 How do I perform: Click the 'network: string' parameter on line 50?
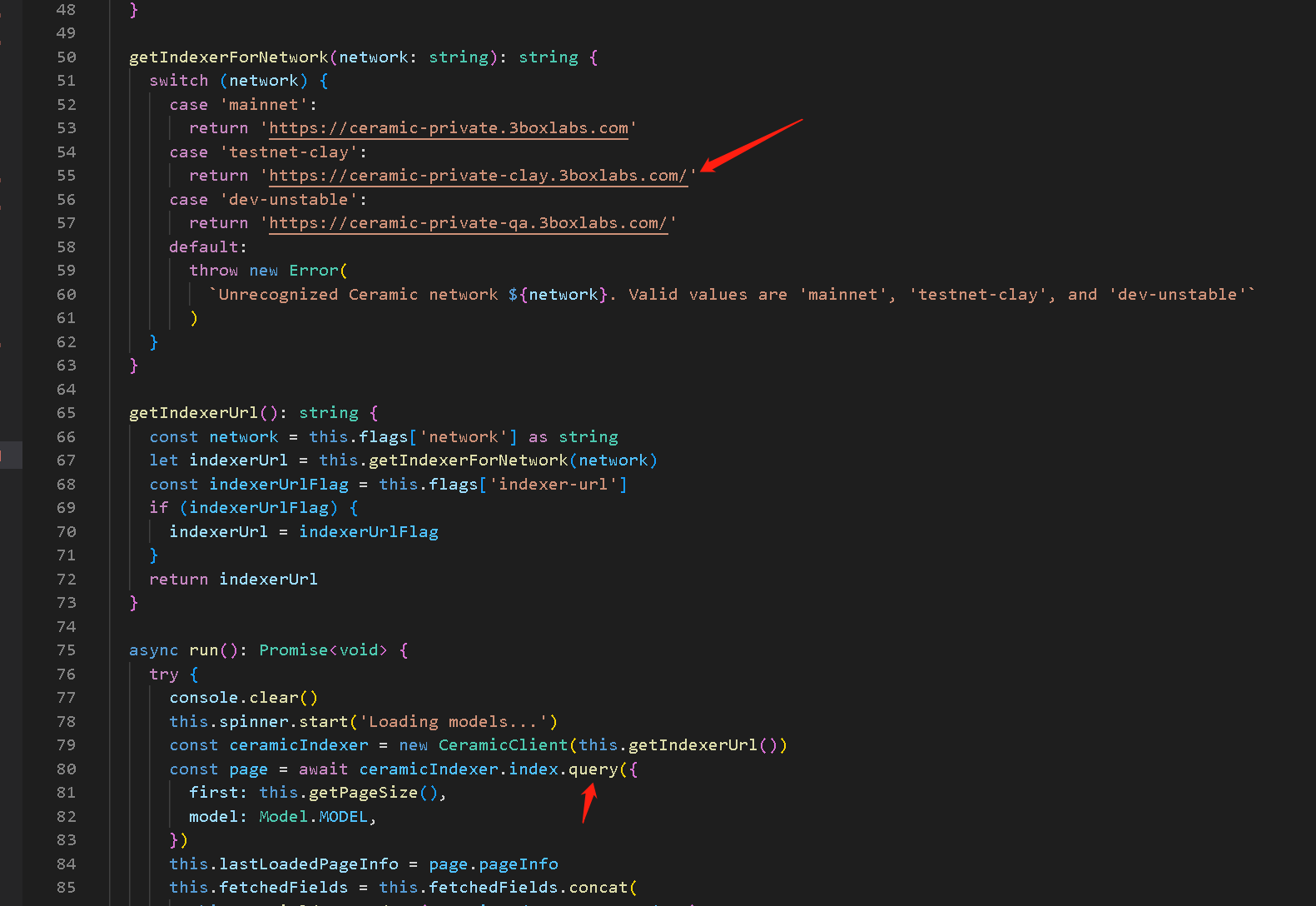(414, 57)
